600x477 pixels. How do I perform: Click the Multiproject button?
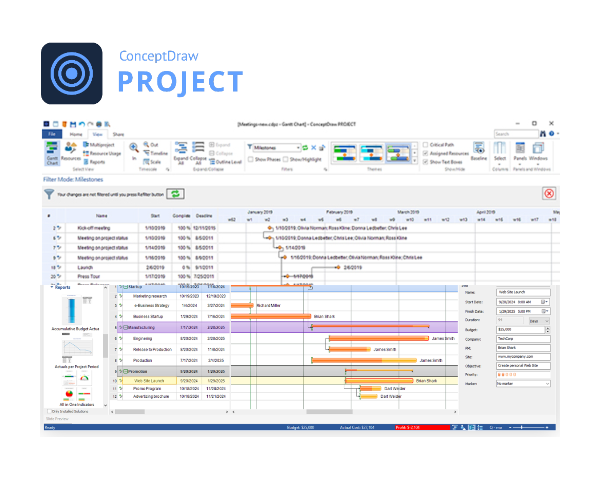point(99,145)
